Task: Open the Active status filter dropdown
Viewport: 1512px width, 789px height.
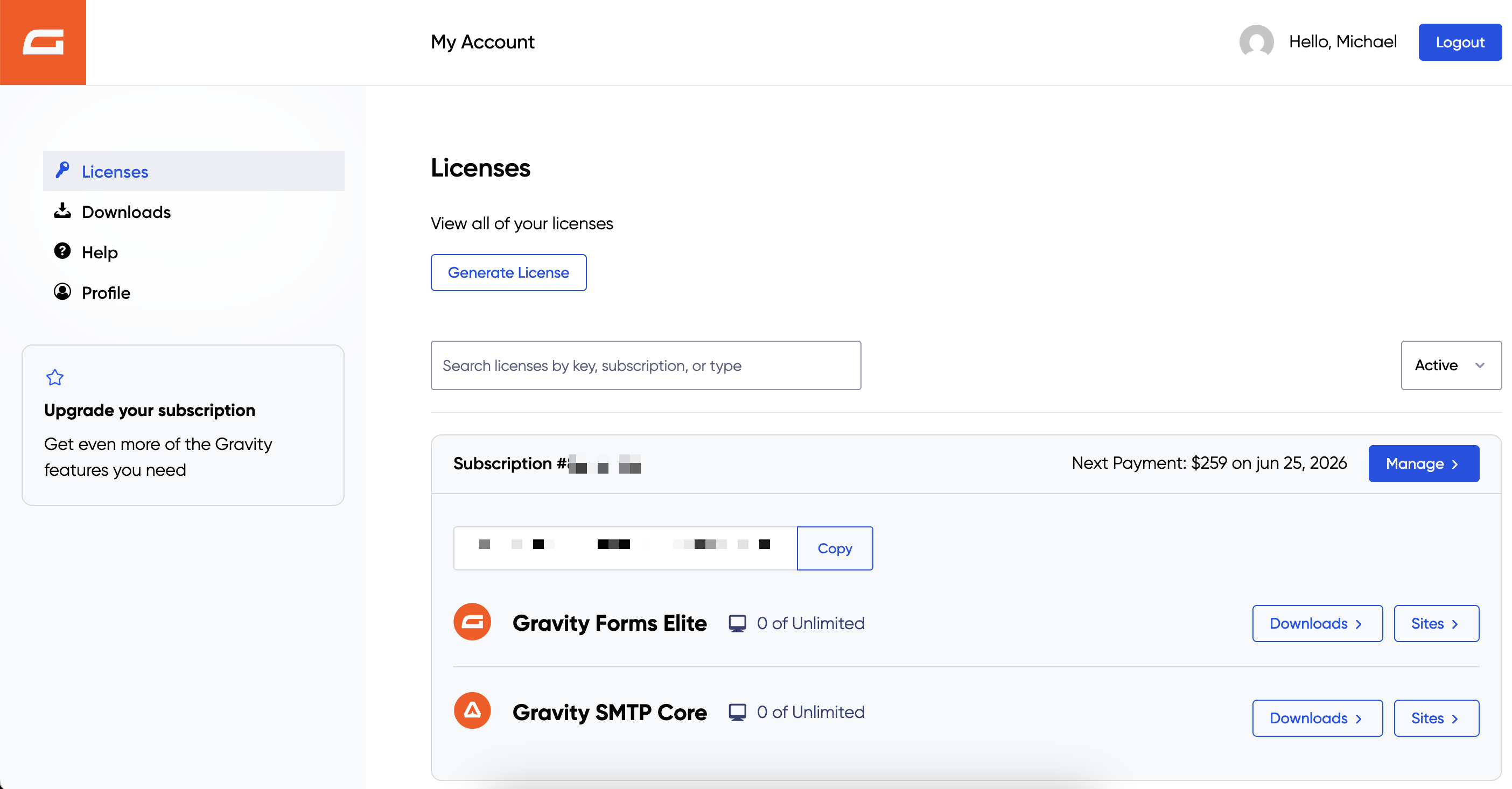Action: pos(1451,365)
